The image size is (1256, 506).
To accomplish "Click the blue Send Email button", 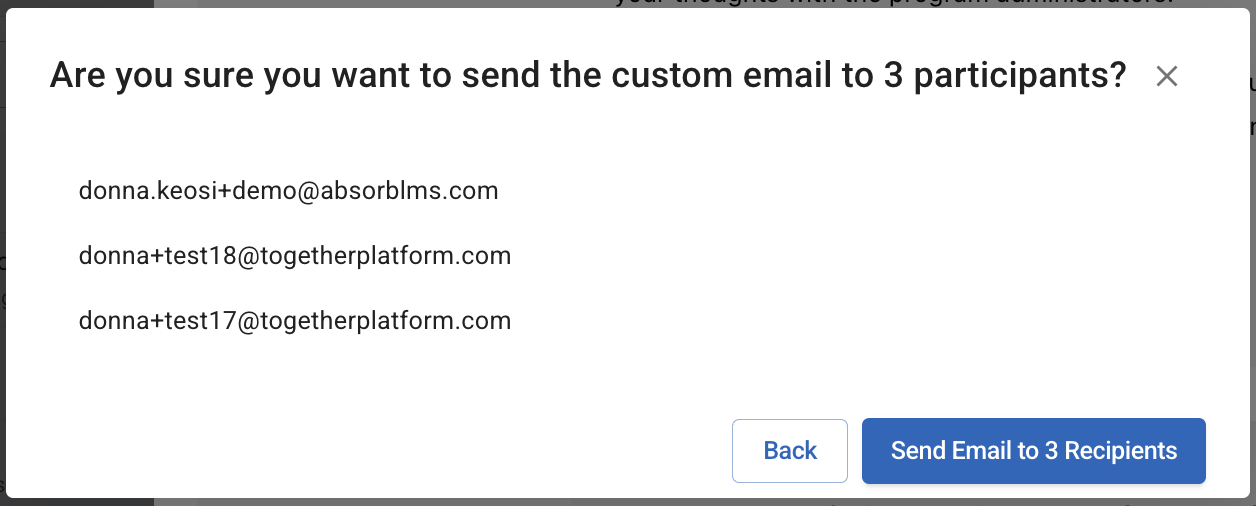I will (x=1033, y=451).
